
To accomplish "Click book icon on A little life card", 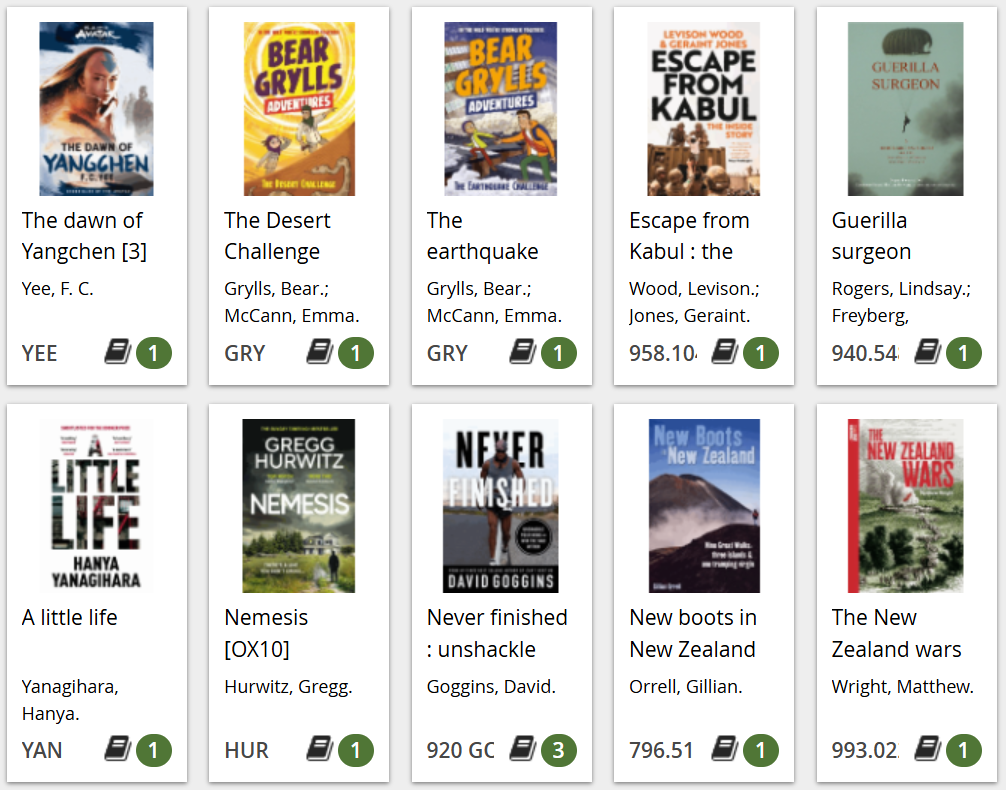I will point(118,749).
